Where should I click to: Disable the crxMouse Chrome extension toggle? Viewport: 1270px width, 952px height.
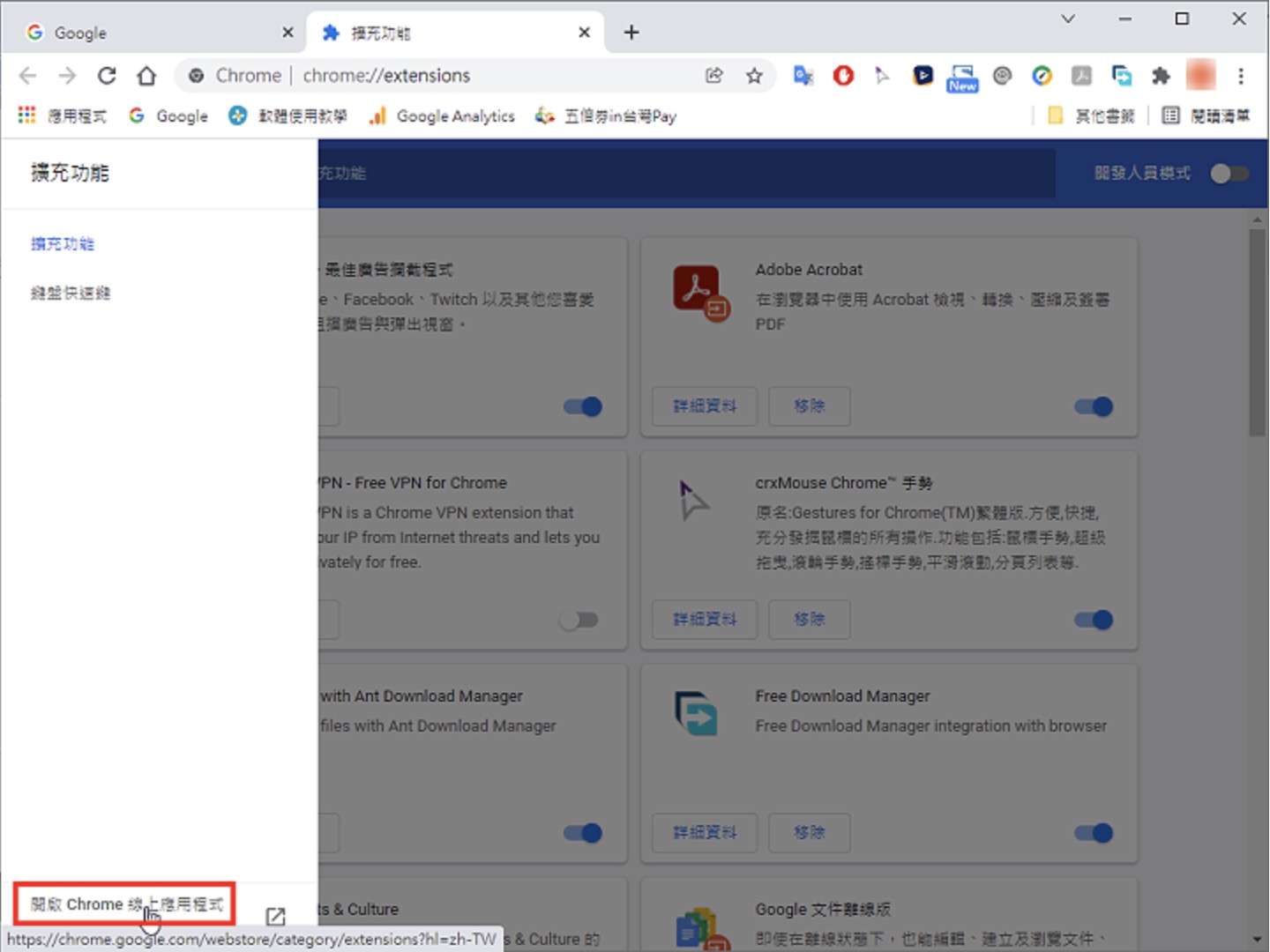(x=1094, y=620)
